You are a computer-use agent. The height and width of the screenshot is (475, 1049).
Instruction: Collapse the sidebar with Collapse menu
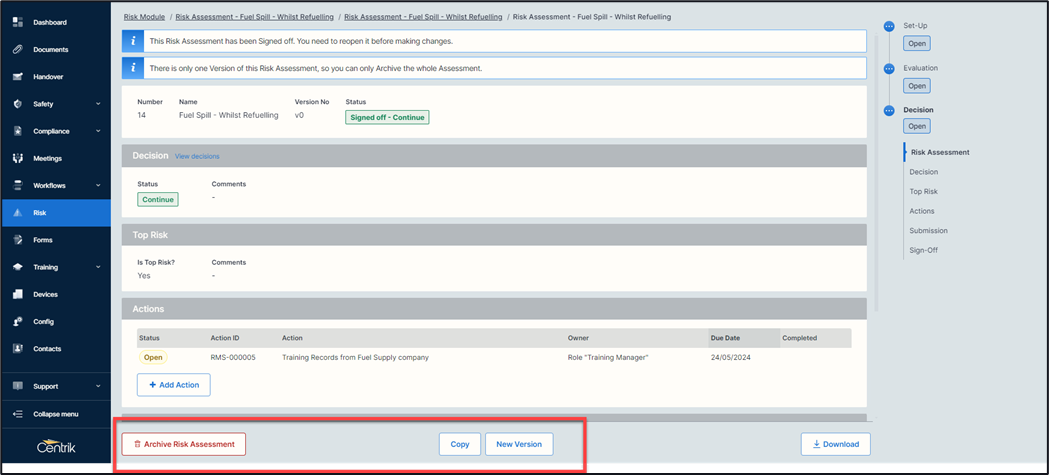tap(54, 414)
